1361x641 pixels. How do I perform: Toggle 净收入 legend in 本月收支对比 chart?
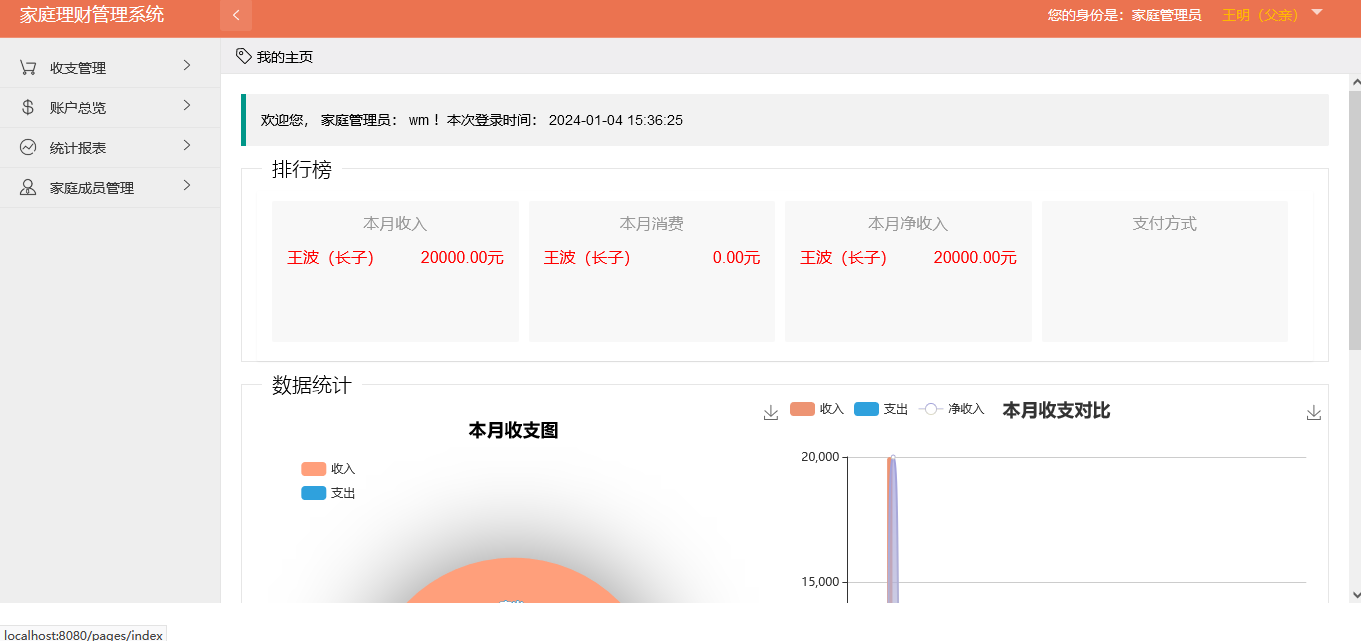tap(951, 409)
